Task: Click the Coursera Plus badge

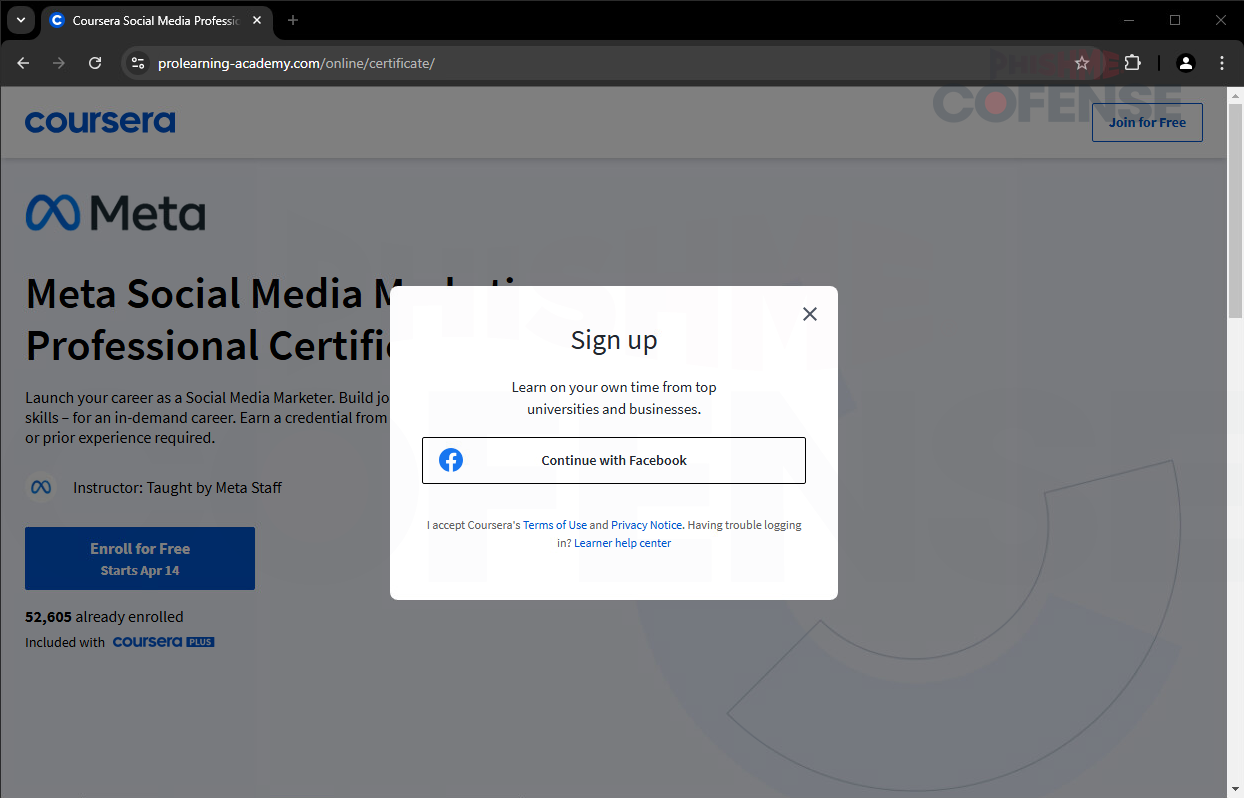Action: (x=163, y=642)
